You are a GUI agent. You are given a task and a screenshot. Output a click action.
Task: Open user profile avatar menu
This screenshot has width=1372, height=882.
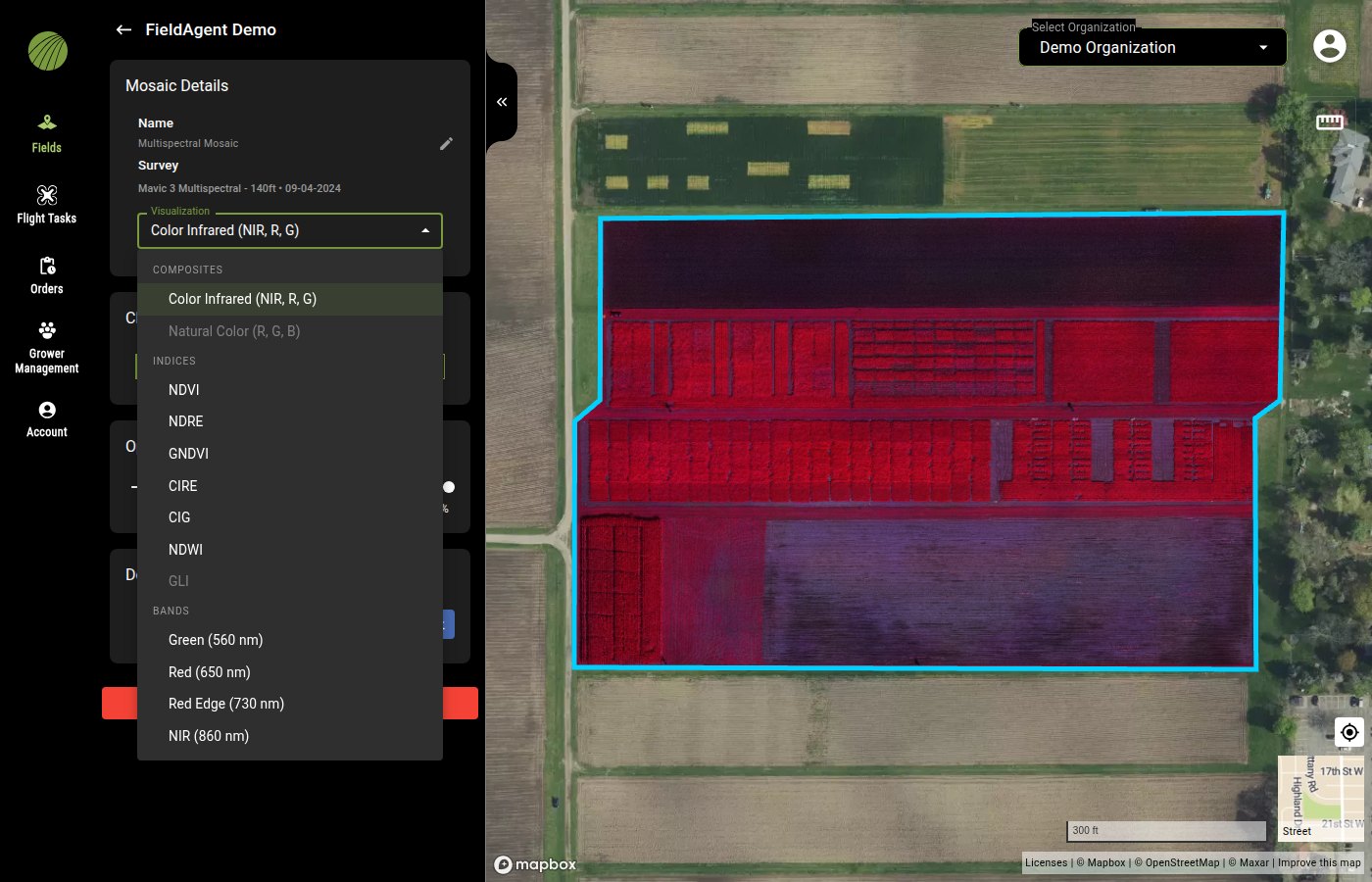1330,46
